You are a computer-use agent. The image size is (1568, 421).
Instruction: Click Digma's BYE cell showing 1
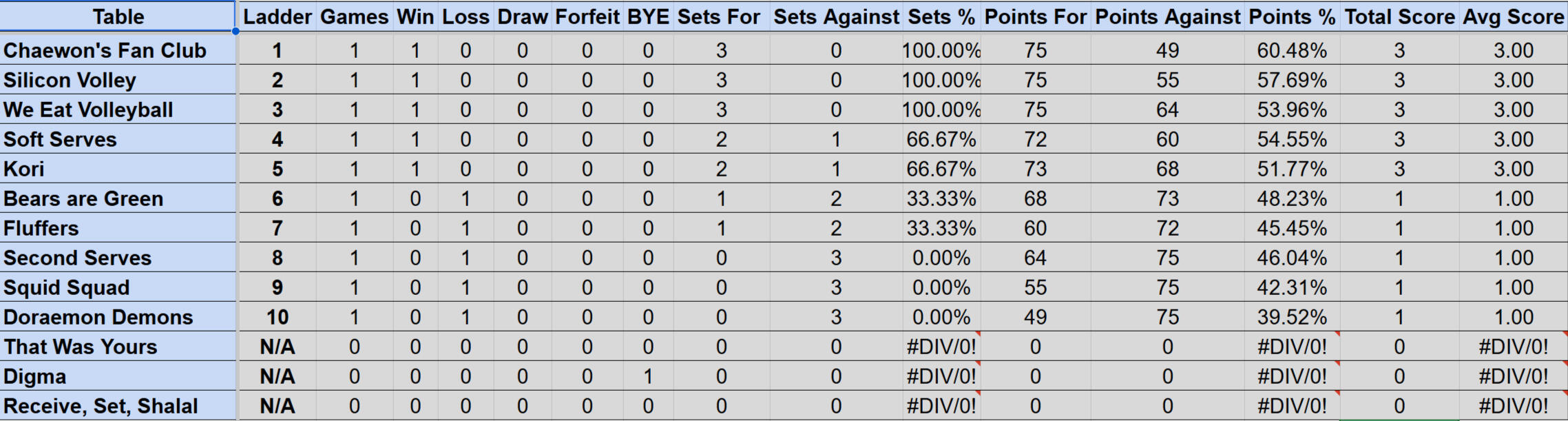[x=648, y=376]
